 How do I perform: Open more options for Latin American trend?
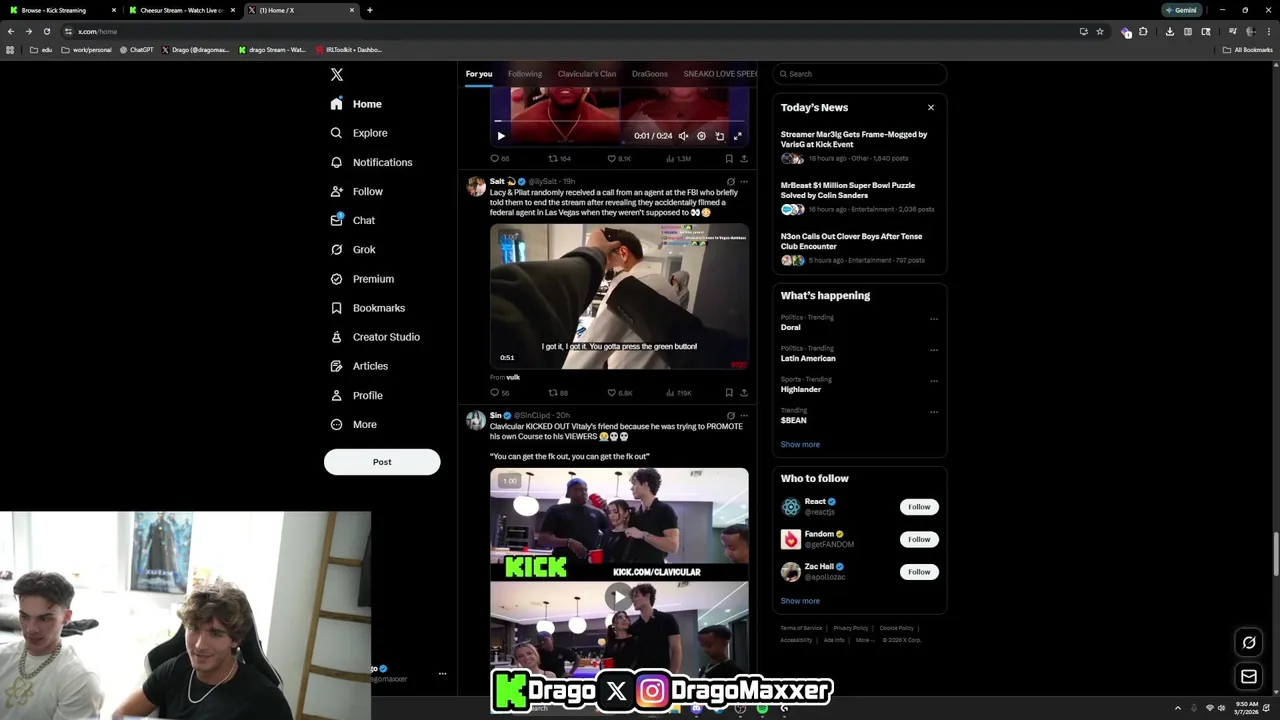934,350
